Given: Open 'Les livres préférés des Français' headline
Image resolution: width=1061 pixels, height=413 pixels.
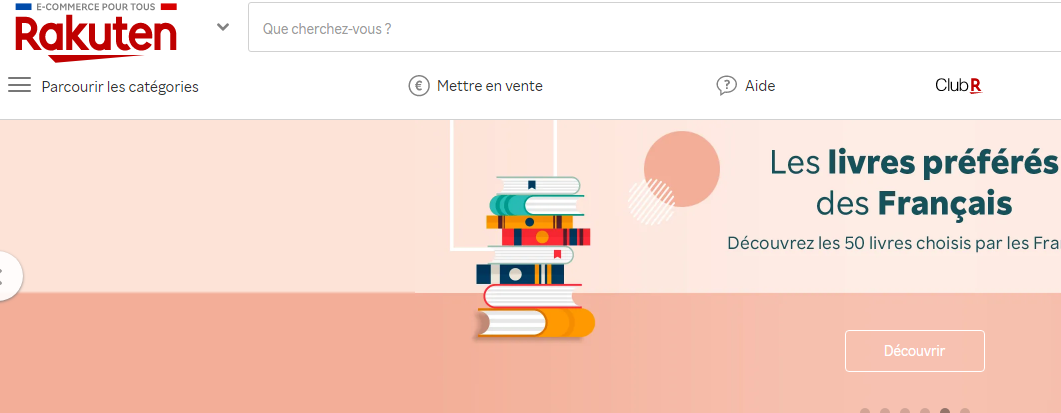Looking at the screenshot, I should 915,183.
